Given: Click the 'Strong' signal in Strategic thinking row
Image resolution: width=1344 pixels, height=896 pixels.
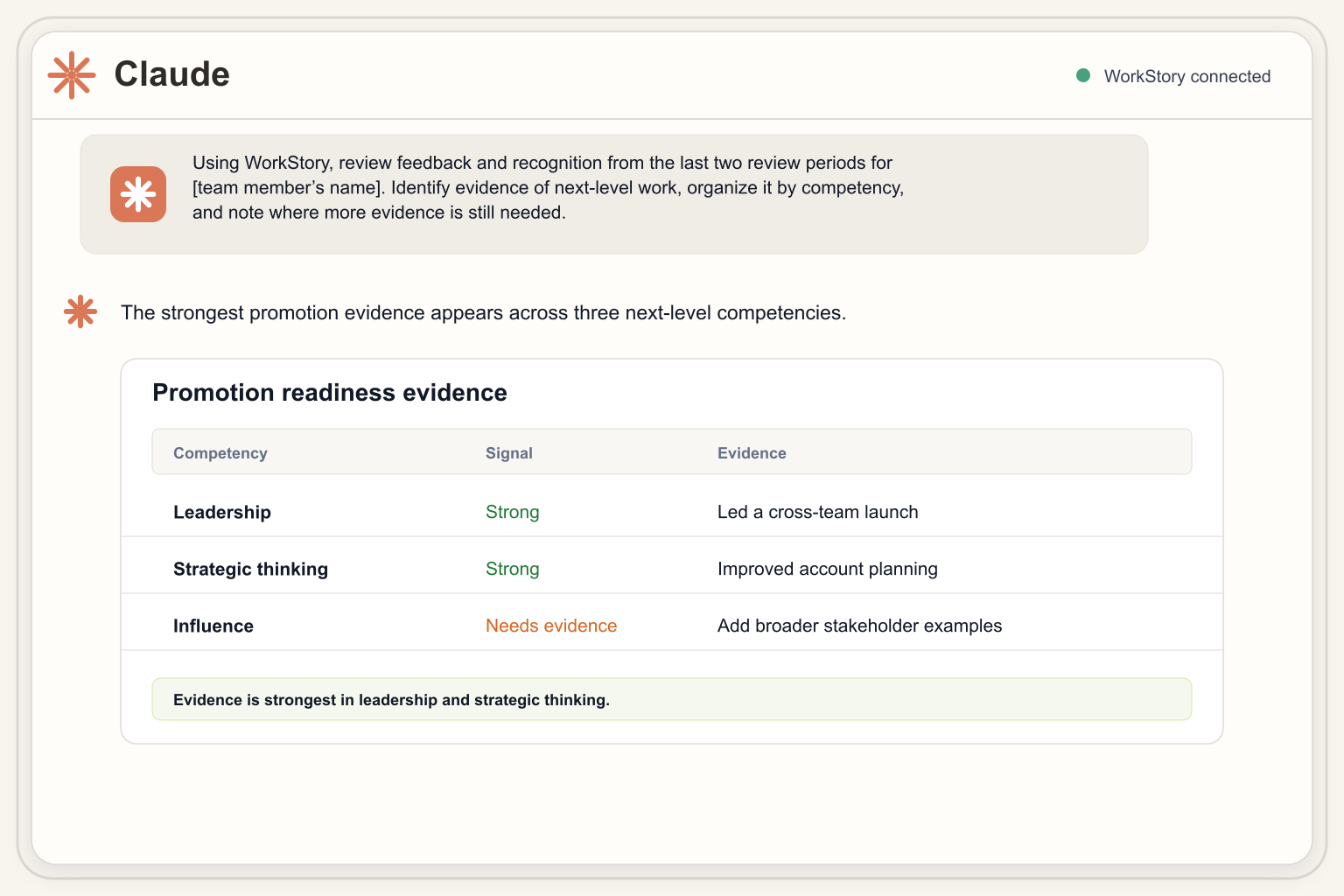Looking at the screenshot, I should (513, 569).
